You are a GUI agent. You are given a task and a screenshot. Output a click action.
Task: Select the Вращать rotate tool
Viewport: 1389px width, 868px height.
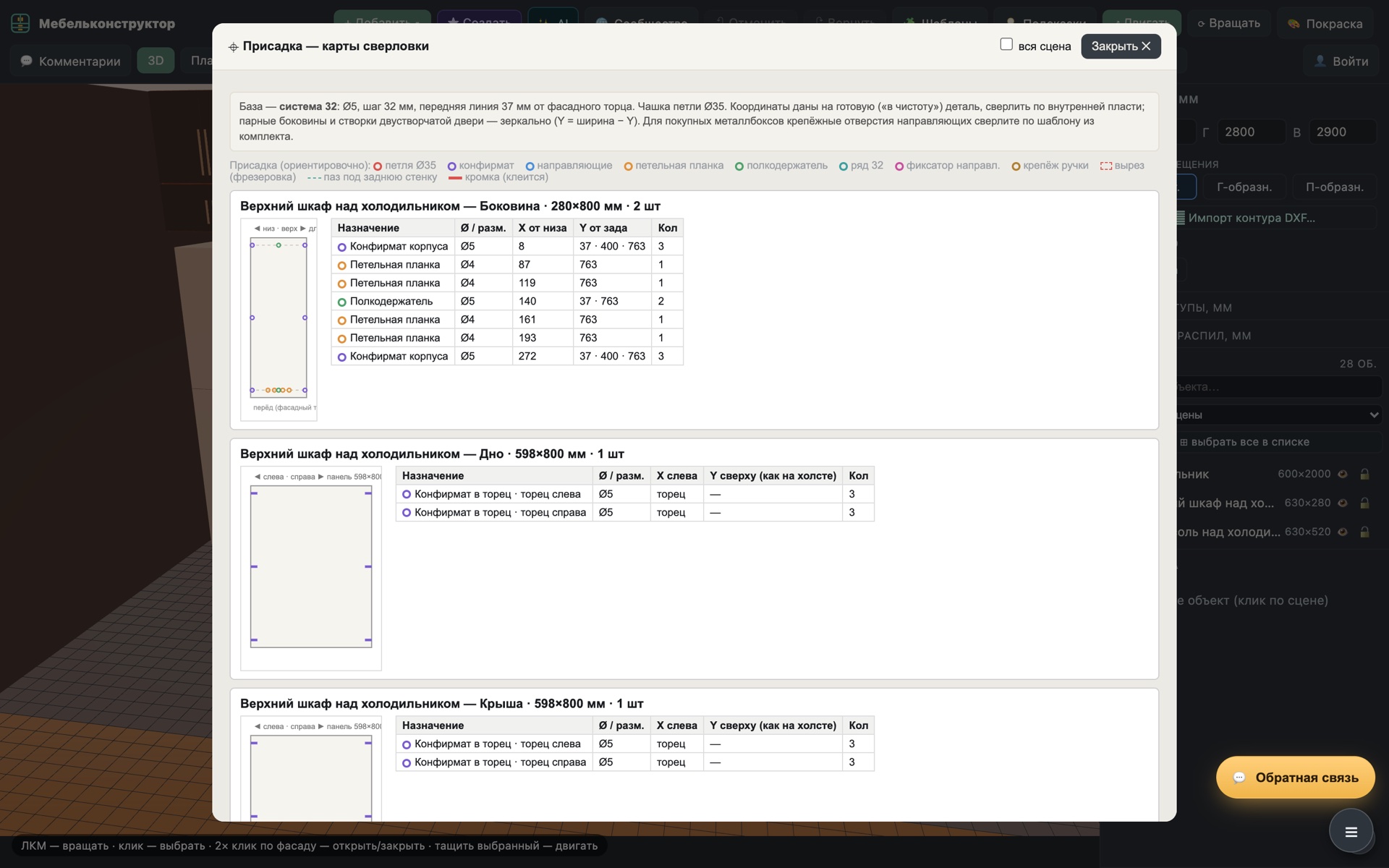point(1228,23)
